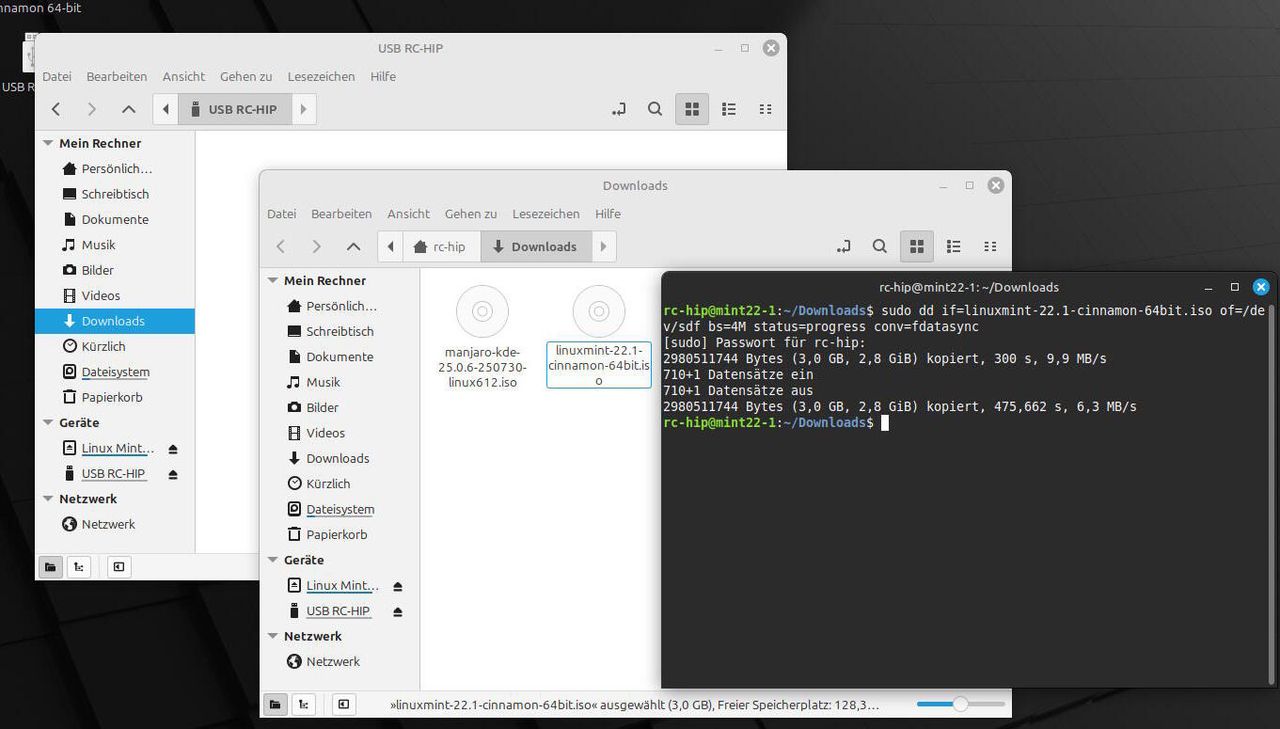Collapse Mein Rechner in USB RC-HIP sidebar

[48, 143]
